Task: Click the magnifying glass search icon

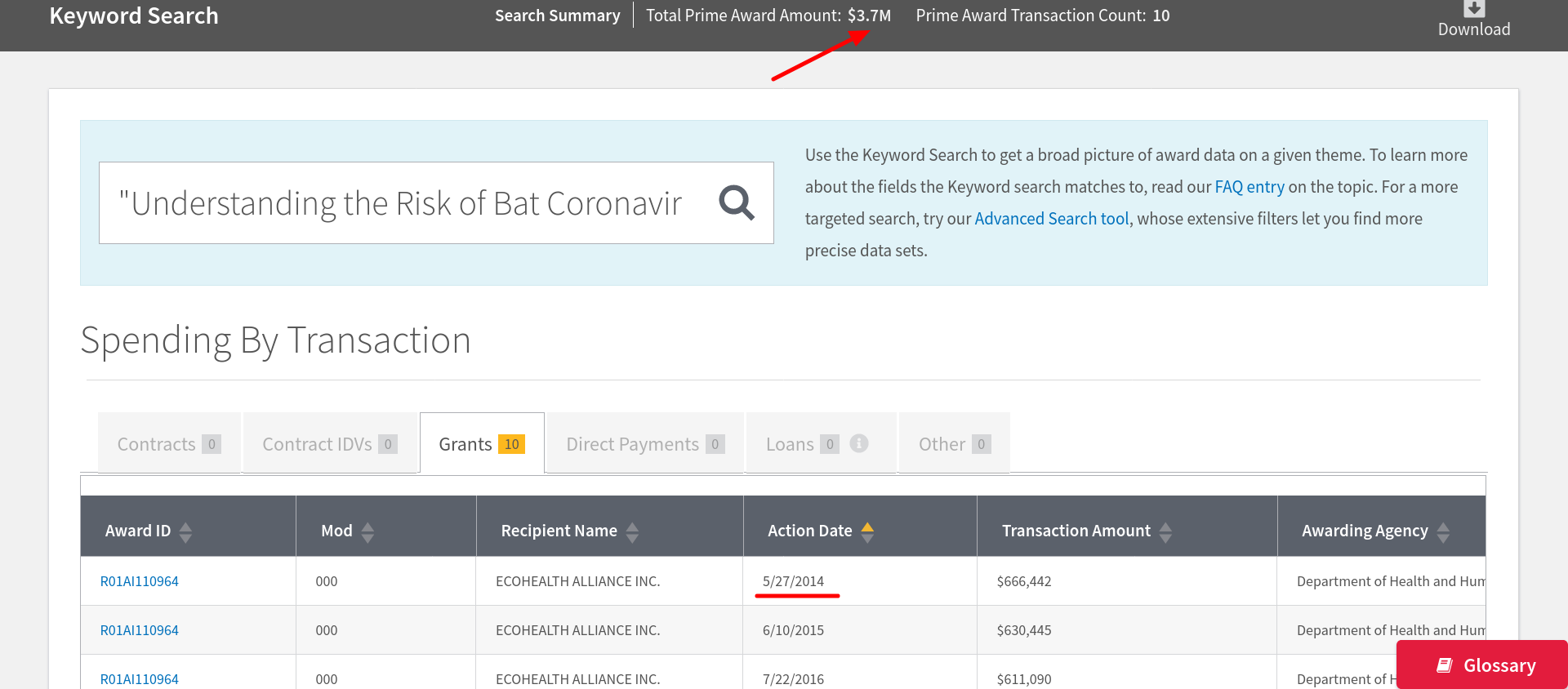Action: tap(737, 202)
